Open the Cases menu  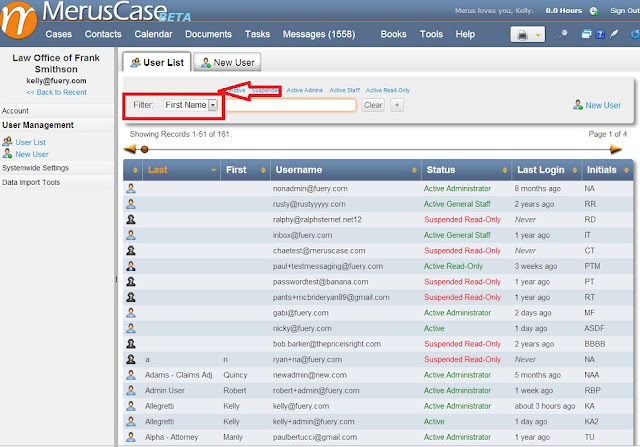point(59,34)
